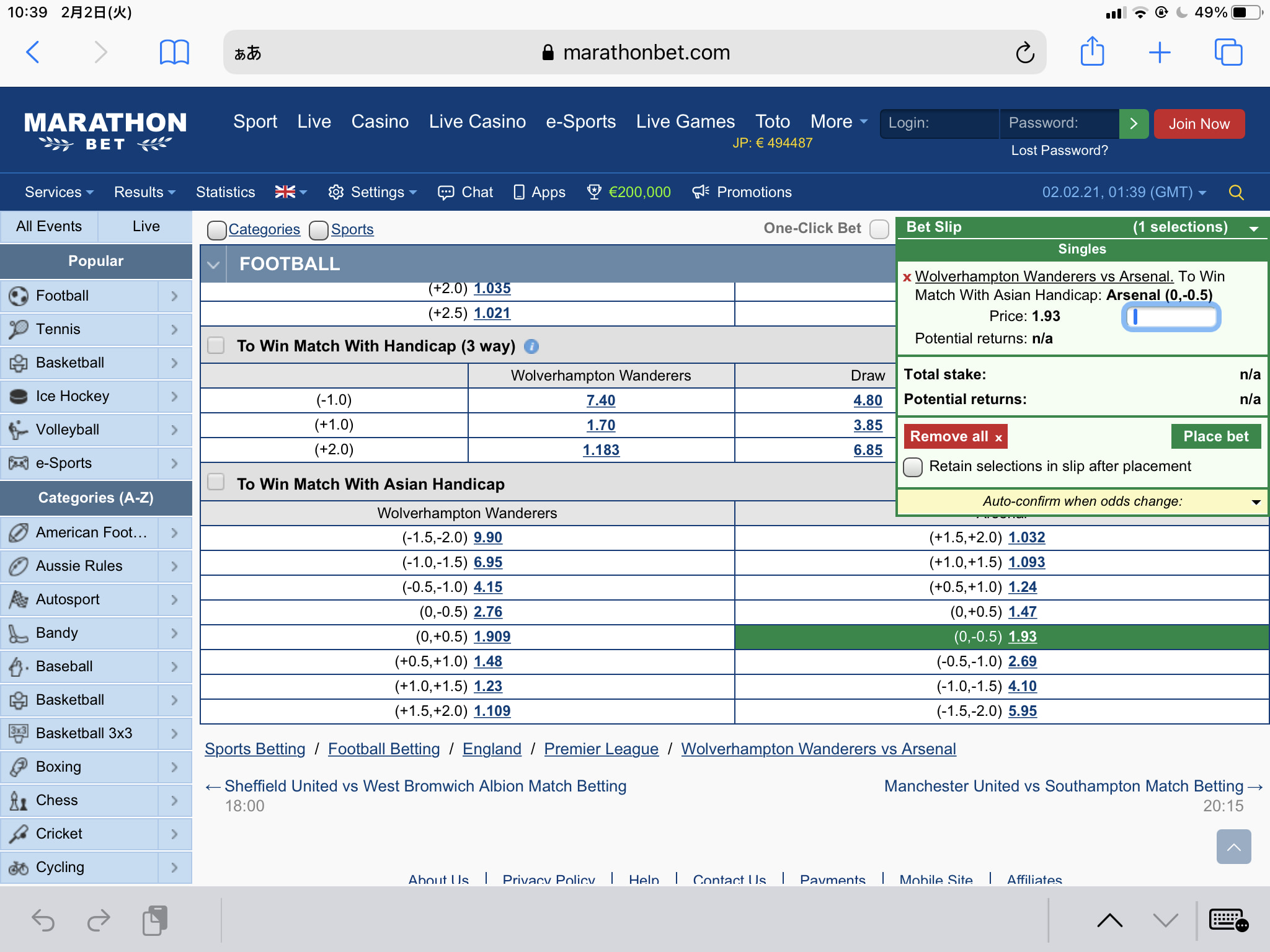1270x952 pixels.
Task: Focus the Password input field
Action: [x=1059, y=123]
